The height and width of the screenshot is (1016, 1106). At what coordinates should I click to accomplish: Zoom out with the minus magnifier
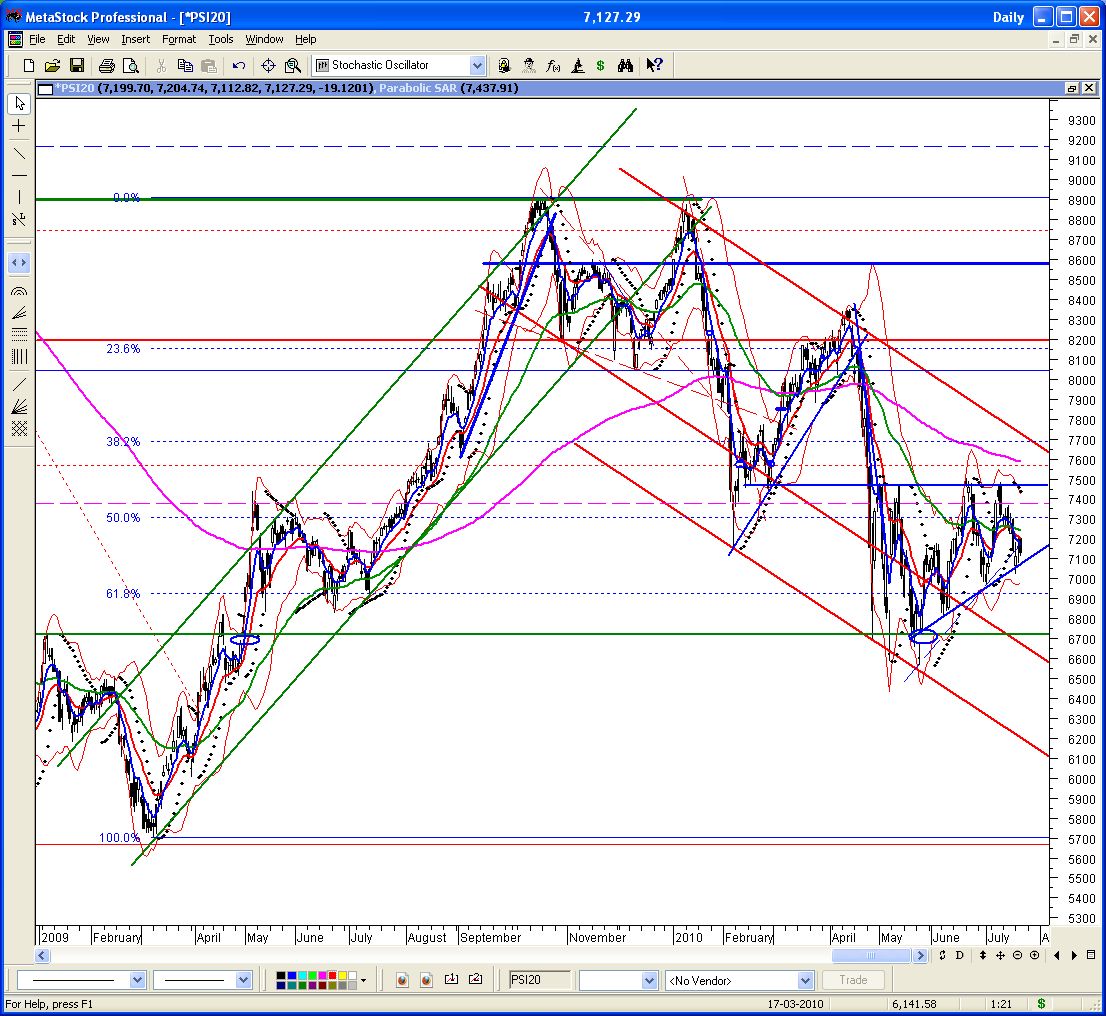click(x=1017, y=955)
